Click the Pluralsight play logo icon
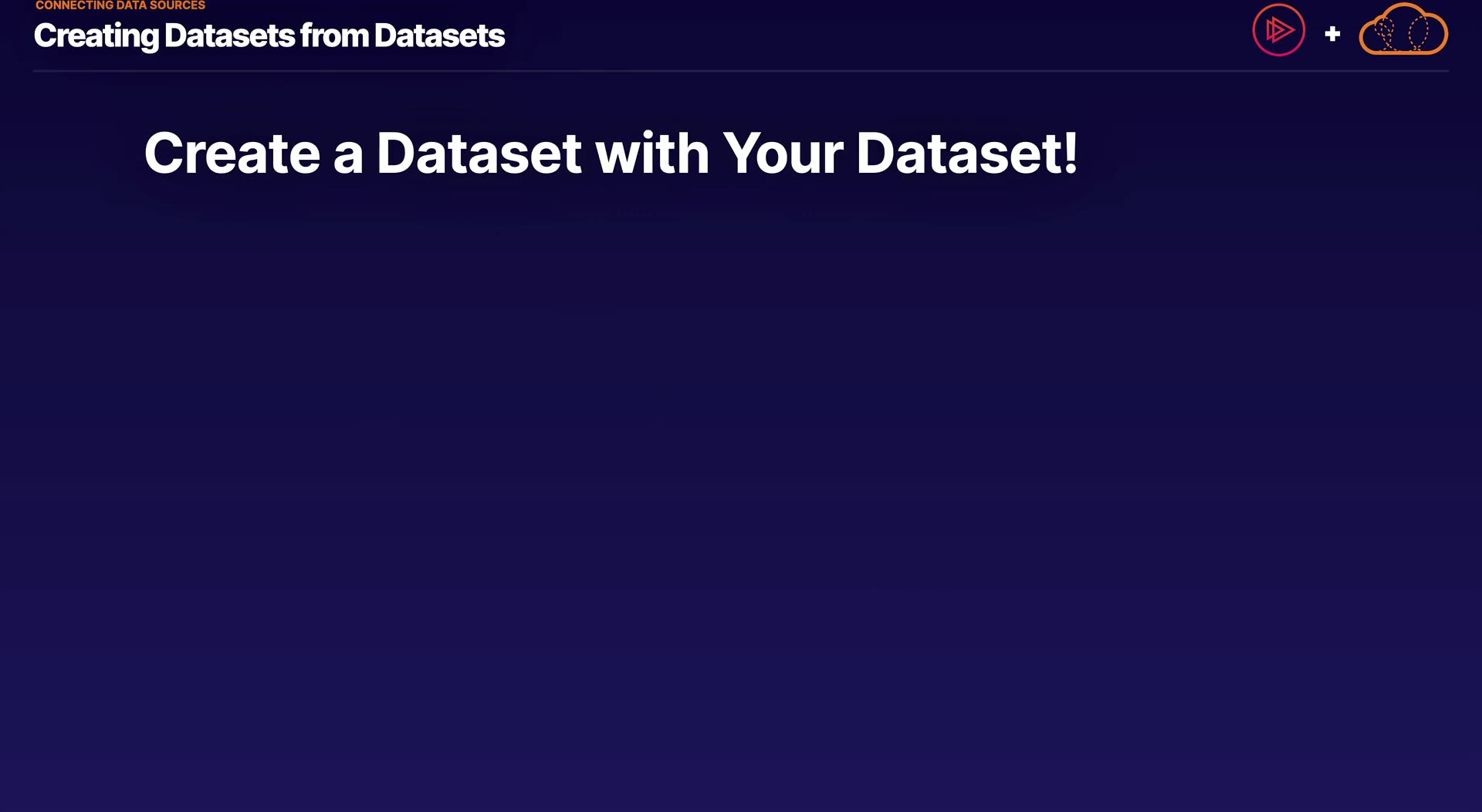Image resolution: width=1482 pixels, height=812 pixels. point(1278,30)
